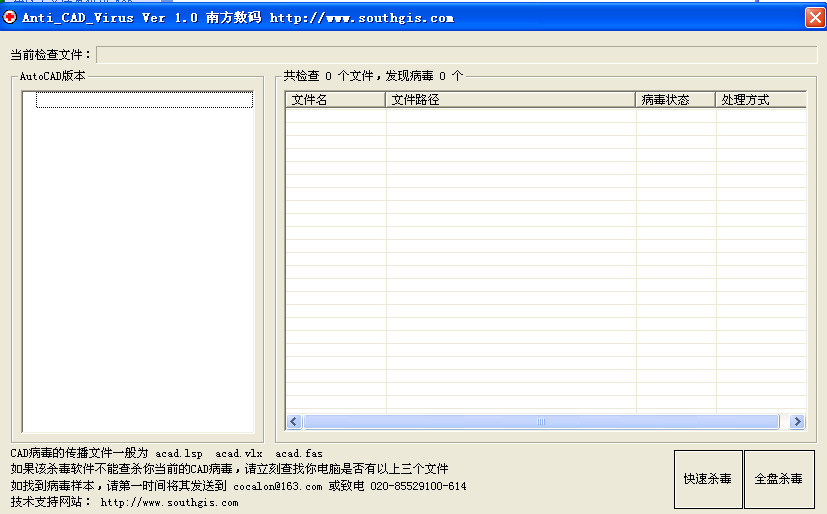This screenshot has height=514, width=827.
Task: Sort results by 文件名 column header
Action: coord(335,100)
